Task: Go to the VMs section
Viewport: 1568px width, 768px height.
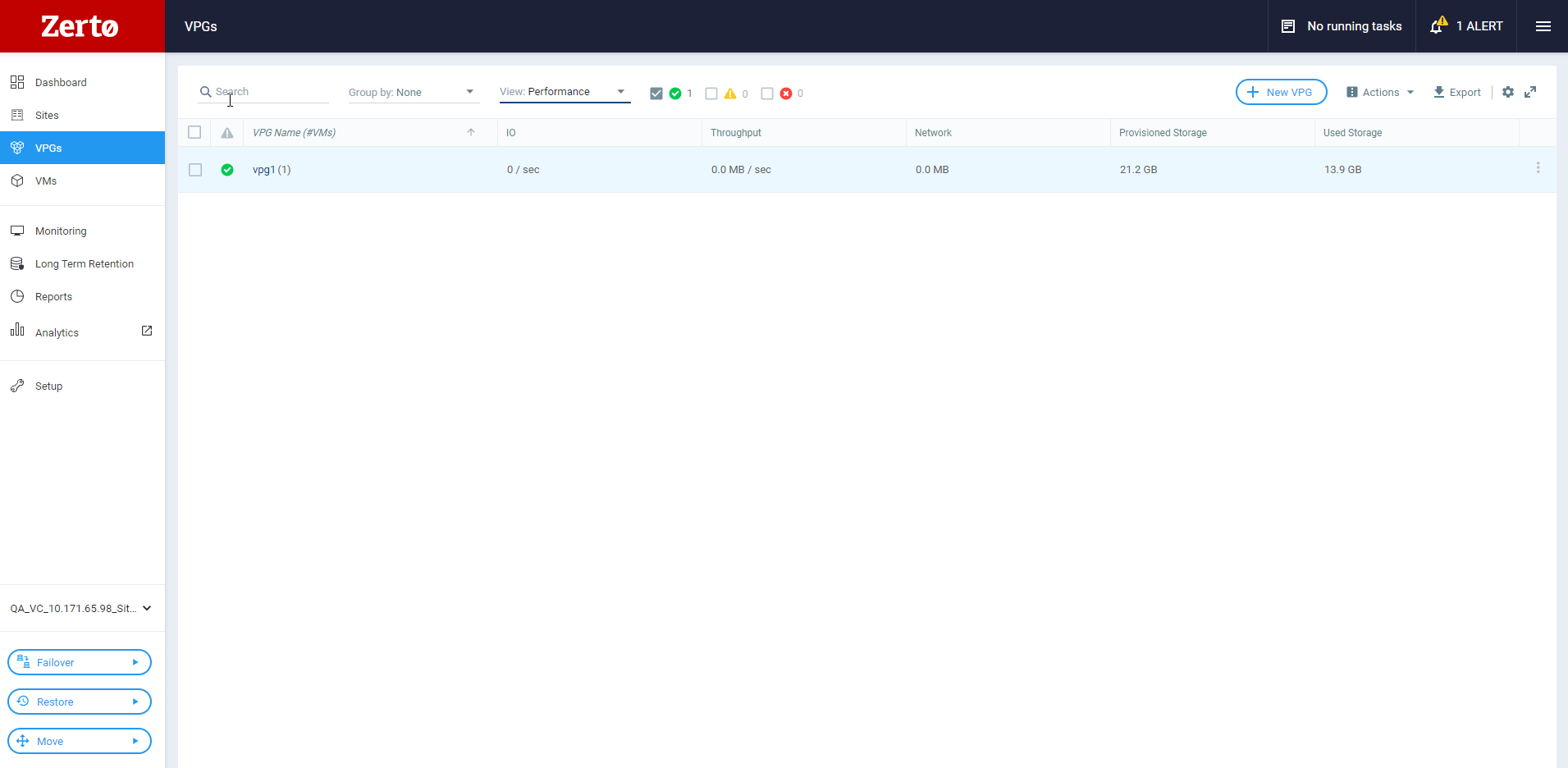Action: [46, 181]
